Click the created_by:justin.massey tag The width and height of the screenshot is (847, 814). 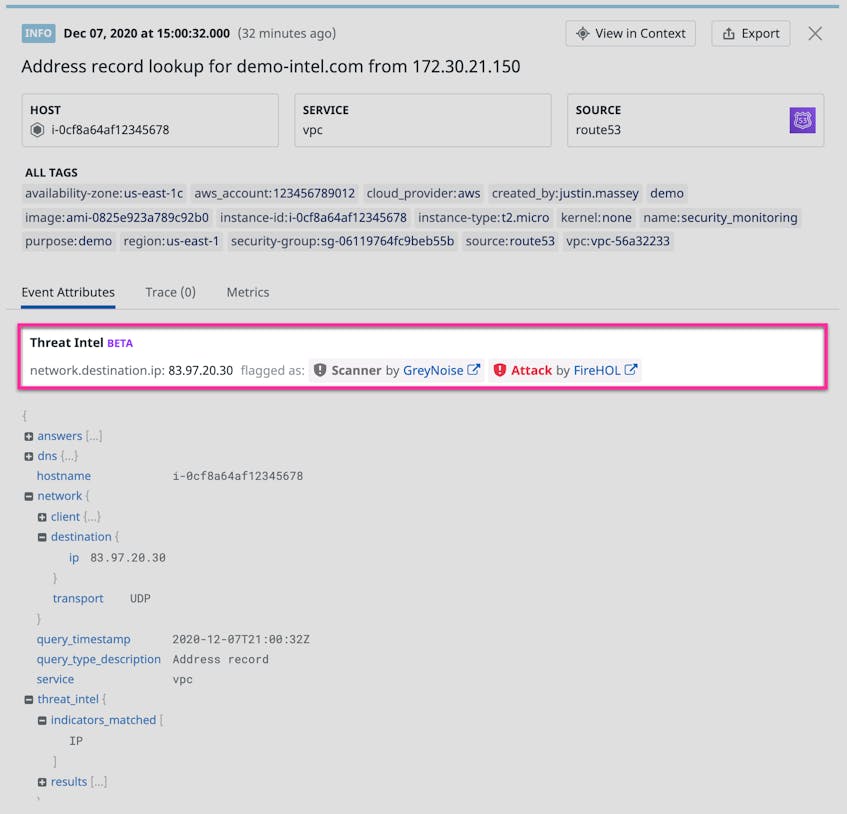(565, 193)
